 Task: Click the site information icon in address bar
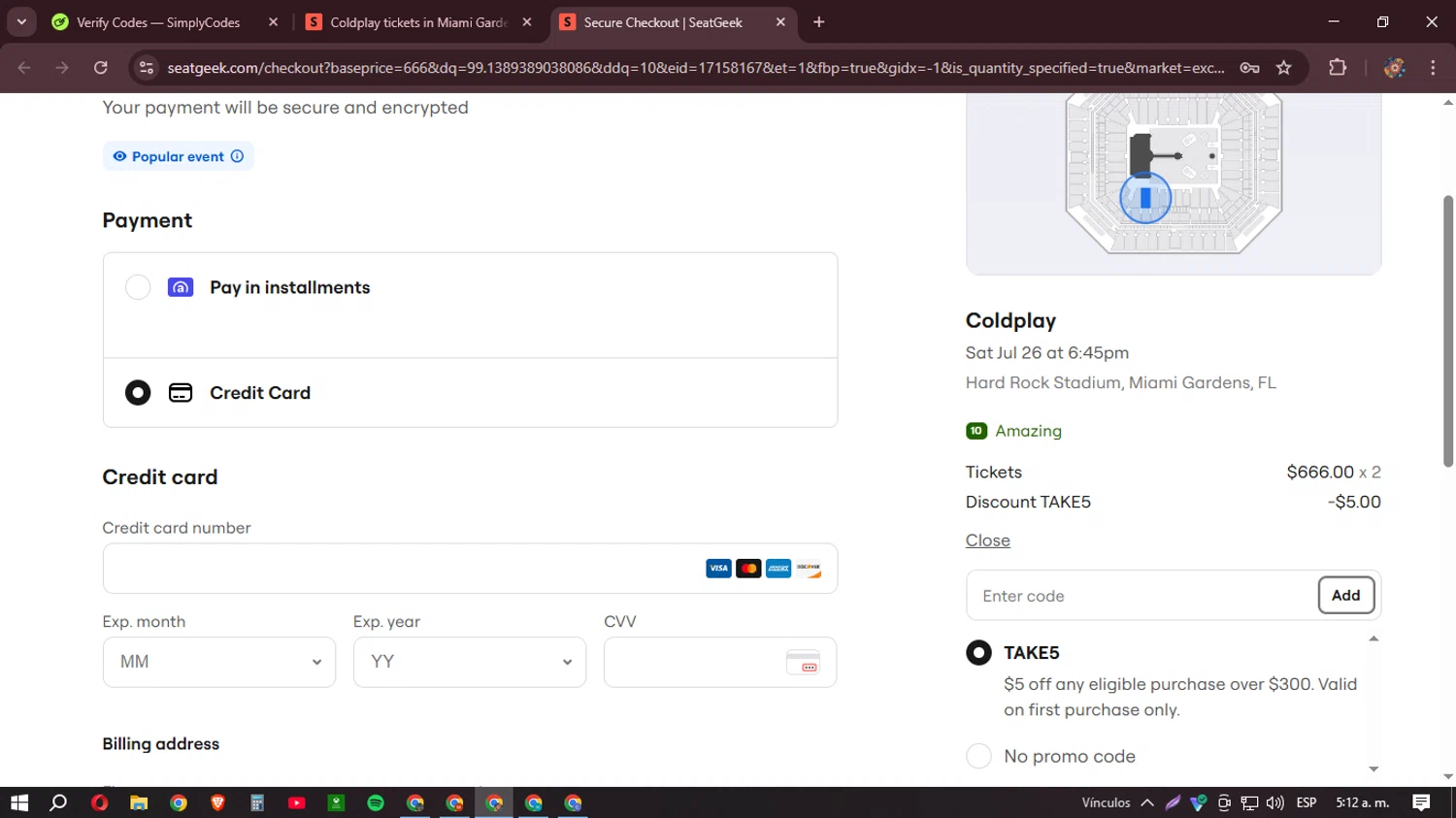point(147,68)
